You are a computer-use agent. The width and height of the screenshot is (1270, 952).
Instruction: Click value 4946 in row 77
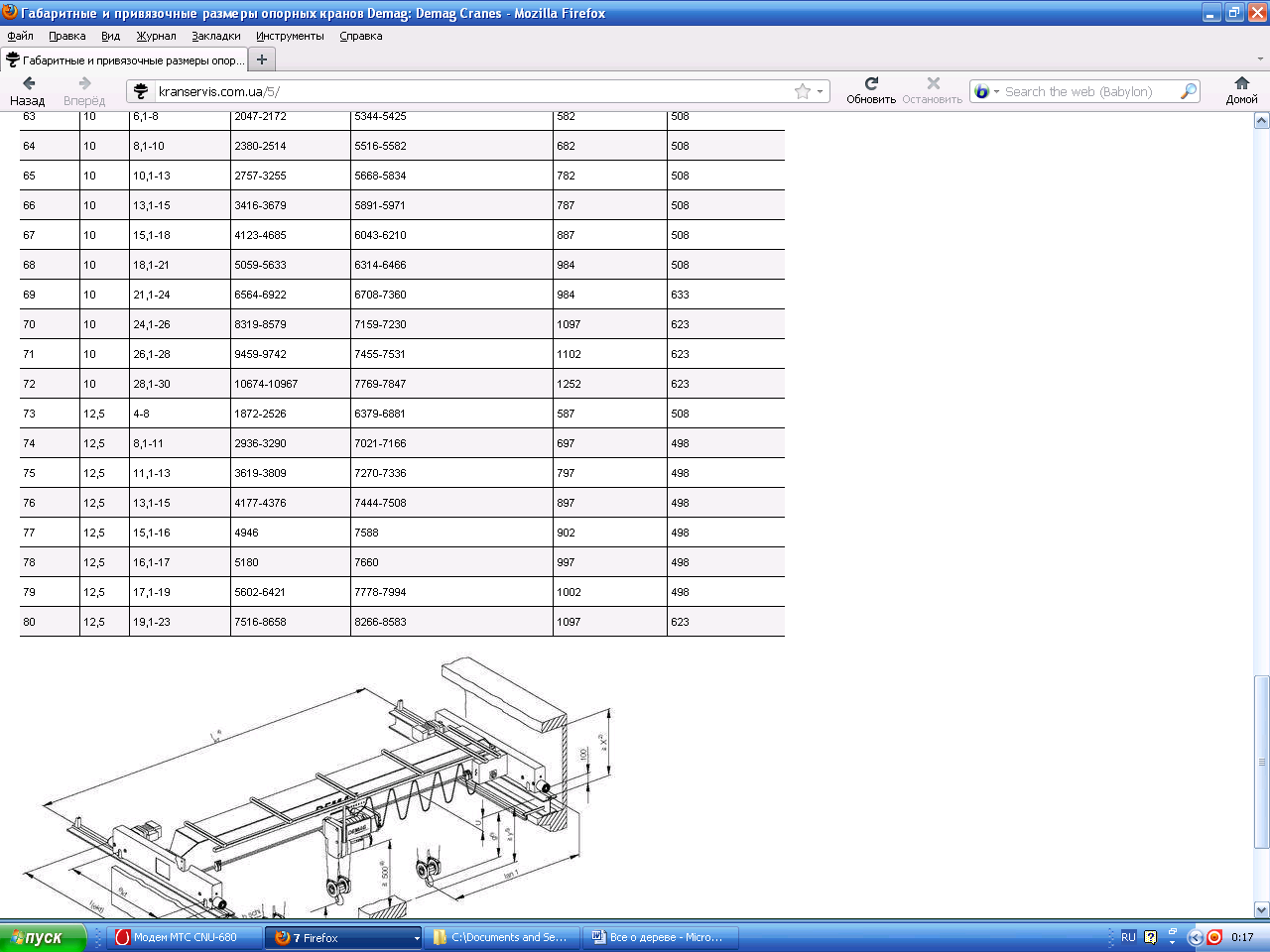point(246,533)
